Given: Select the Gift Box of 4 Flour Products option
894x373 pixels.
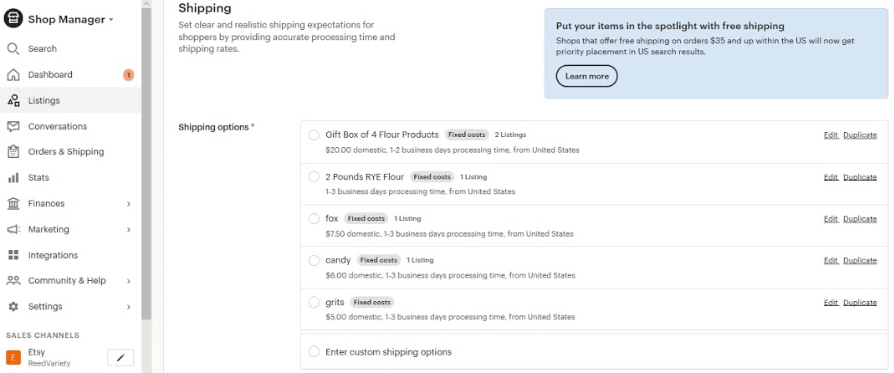Looking at the screenshot, I should (x=314, y=135).
